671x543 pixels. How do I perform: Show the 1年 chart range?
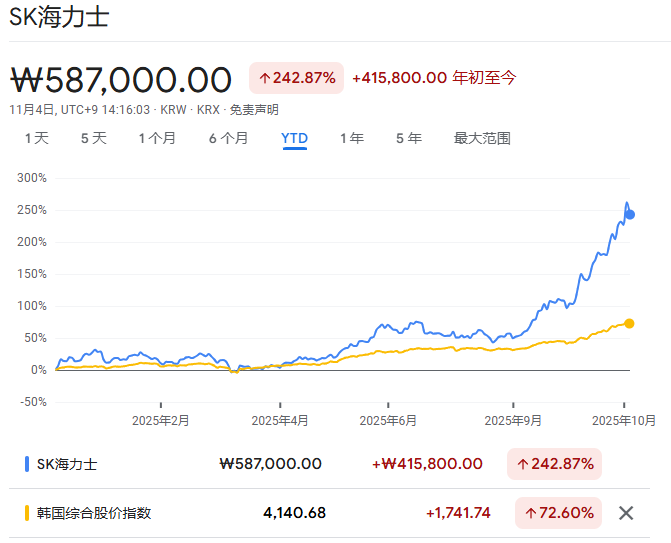point(351,138)
